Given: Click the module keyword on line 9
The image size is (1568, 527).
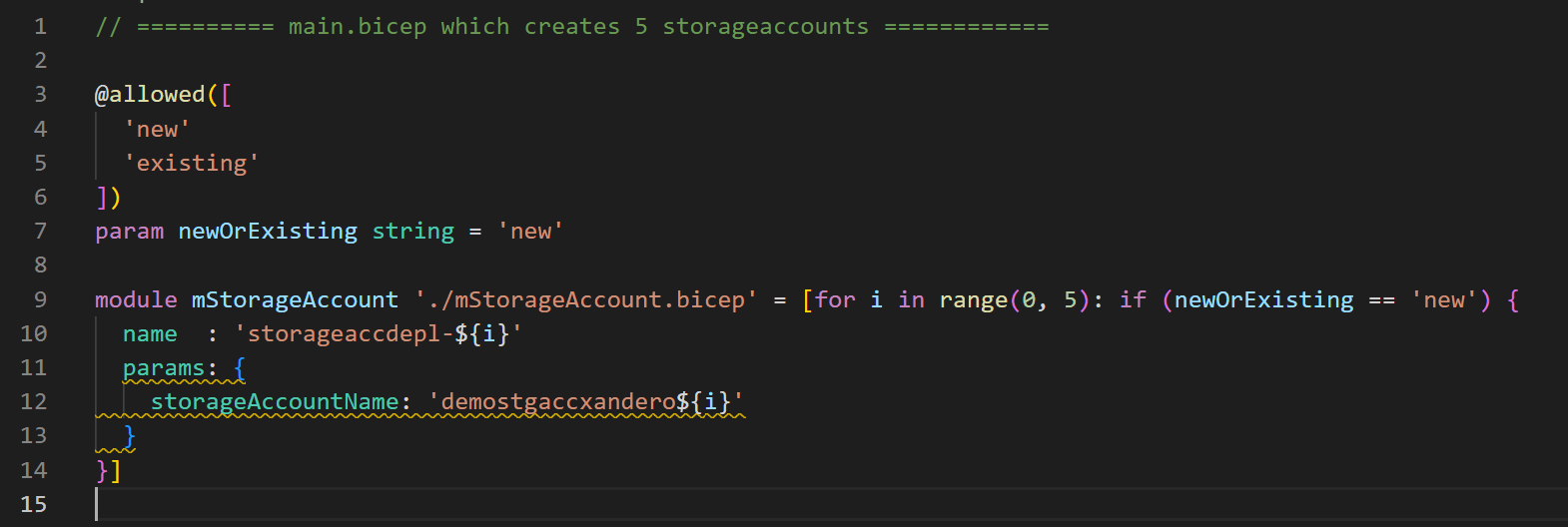Looking at the screenshot, I should pos(136,299).
